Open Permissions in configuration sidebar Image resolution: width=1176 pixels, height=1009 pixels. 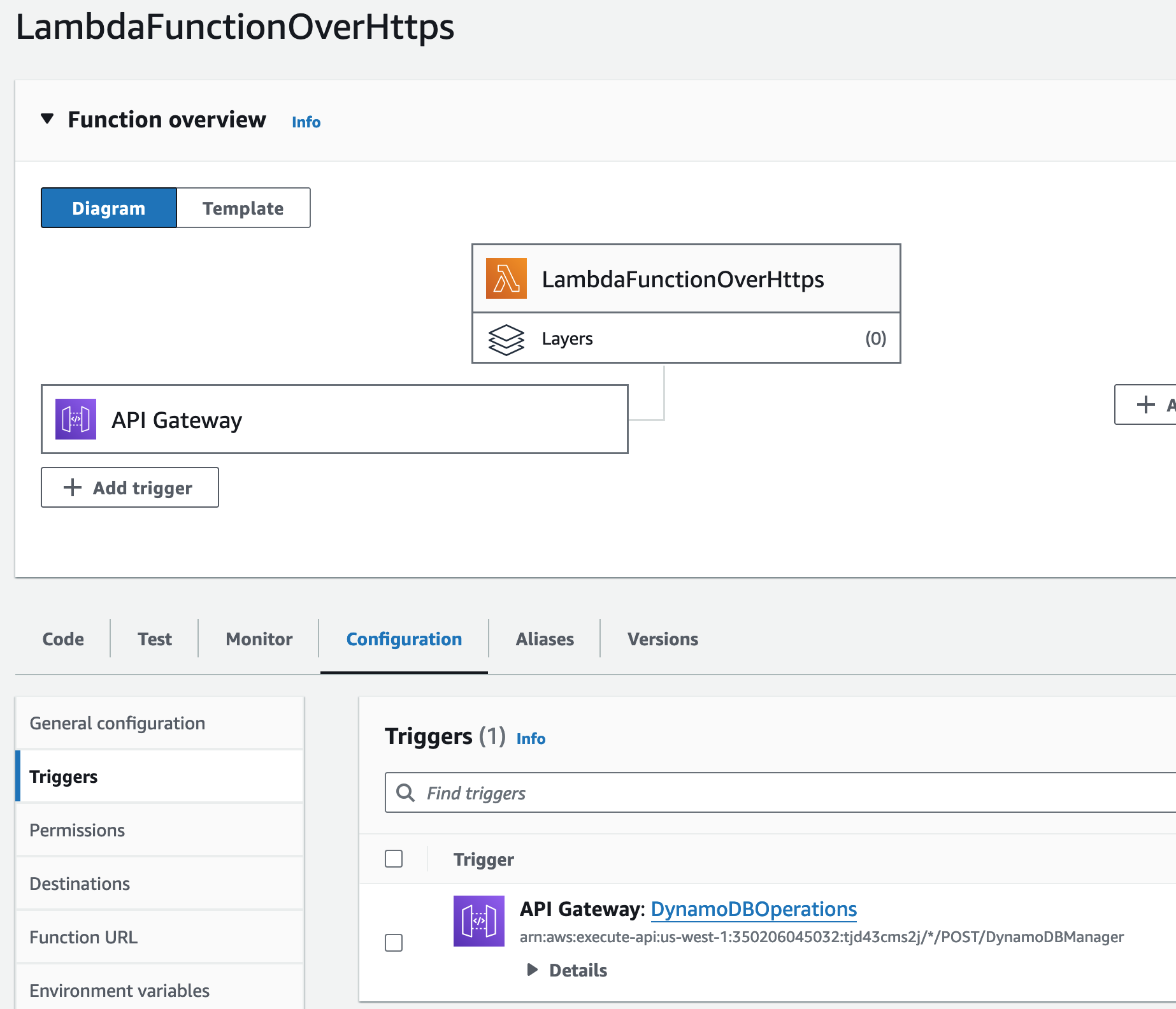click(159, 830)
